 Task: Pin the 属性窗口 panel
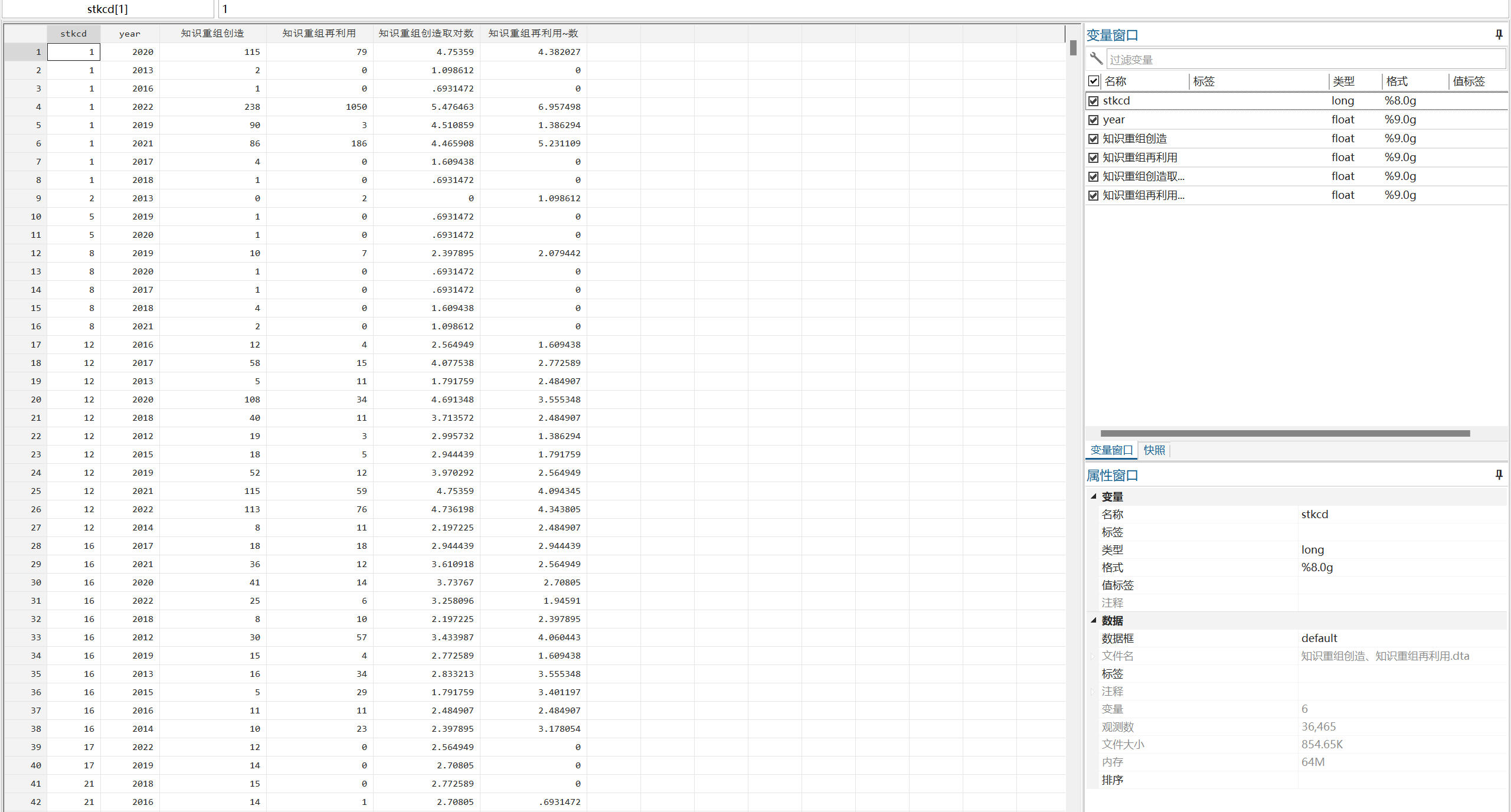[1499, 474]
